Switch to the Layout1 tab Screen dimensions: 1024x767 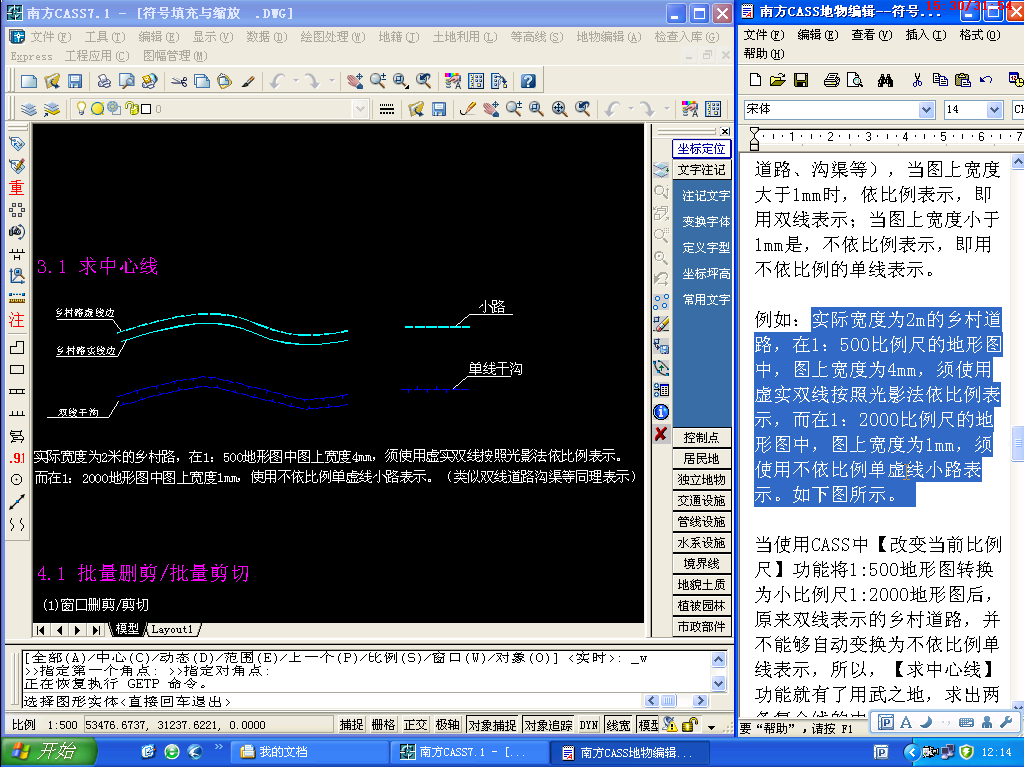click(x=172, y=629)
